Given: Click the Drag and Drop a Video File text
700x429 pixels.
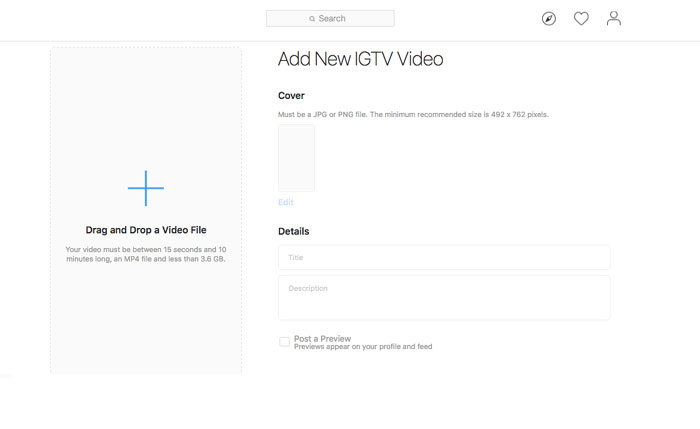Looking at the screenshot, I should 146,230.
